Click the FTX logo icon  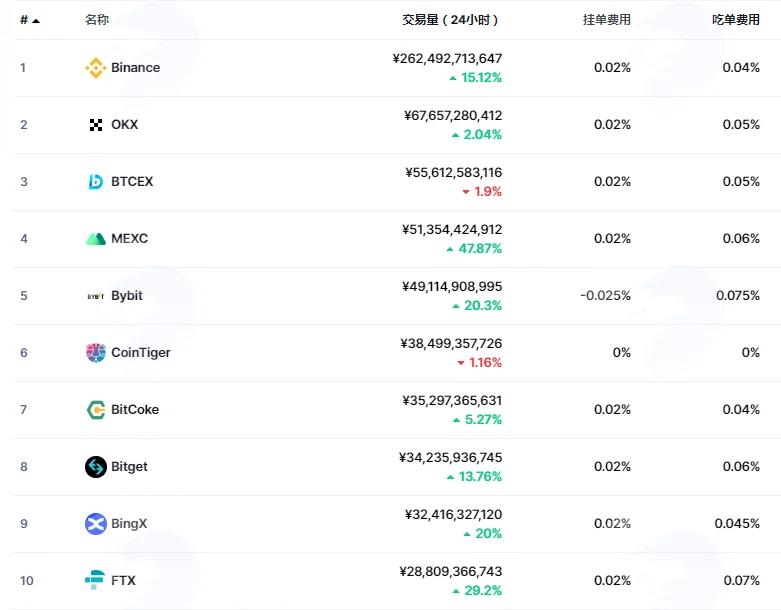pos(95,580)
